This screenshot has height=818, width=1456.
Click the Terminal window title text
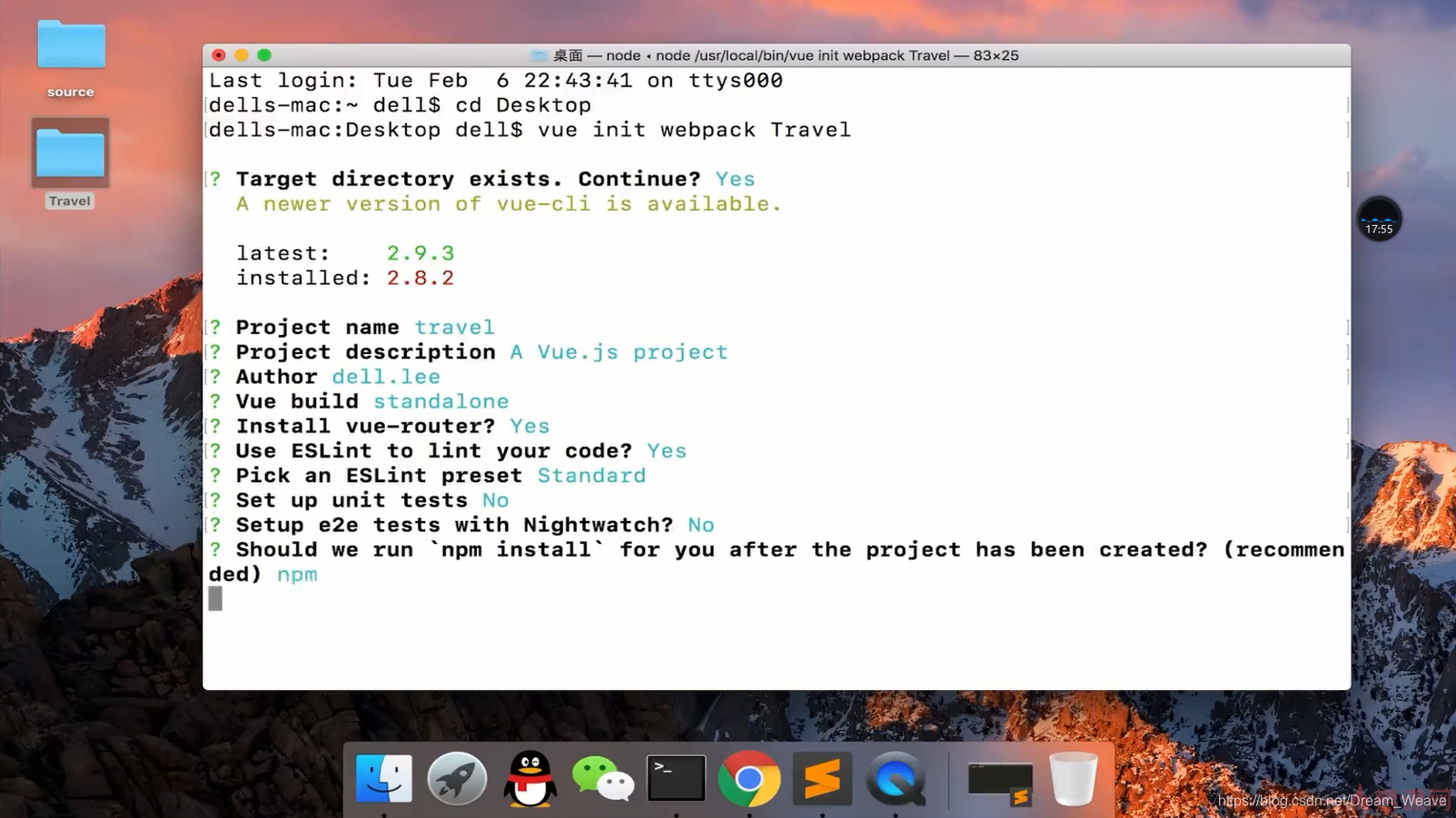pos(786,55)
